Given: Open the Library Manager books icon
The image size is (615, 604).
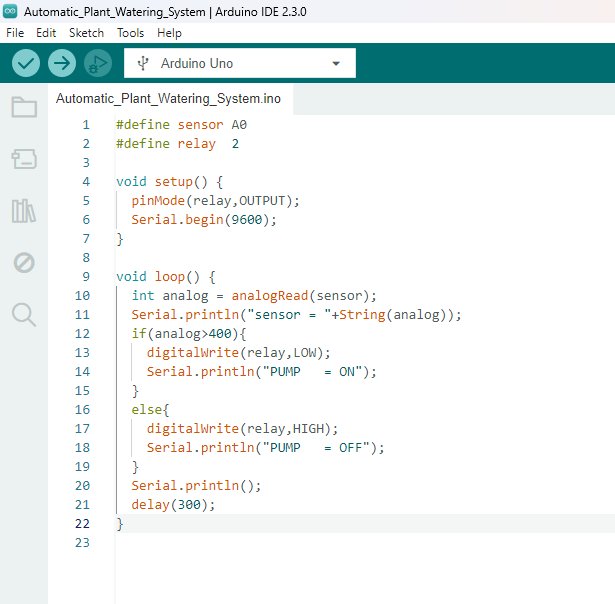Looking at the screenshot, I should pos(24,210).
